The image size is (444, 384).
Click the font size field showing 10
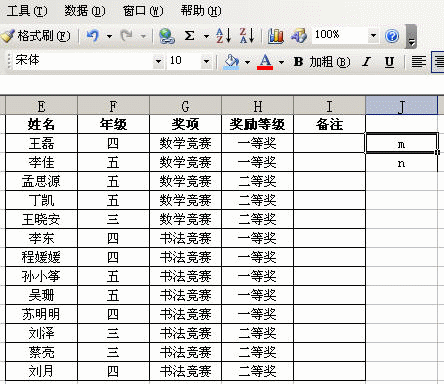coord(184,62)
